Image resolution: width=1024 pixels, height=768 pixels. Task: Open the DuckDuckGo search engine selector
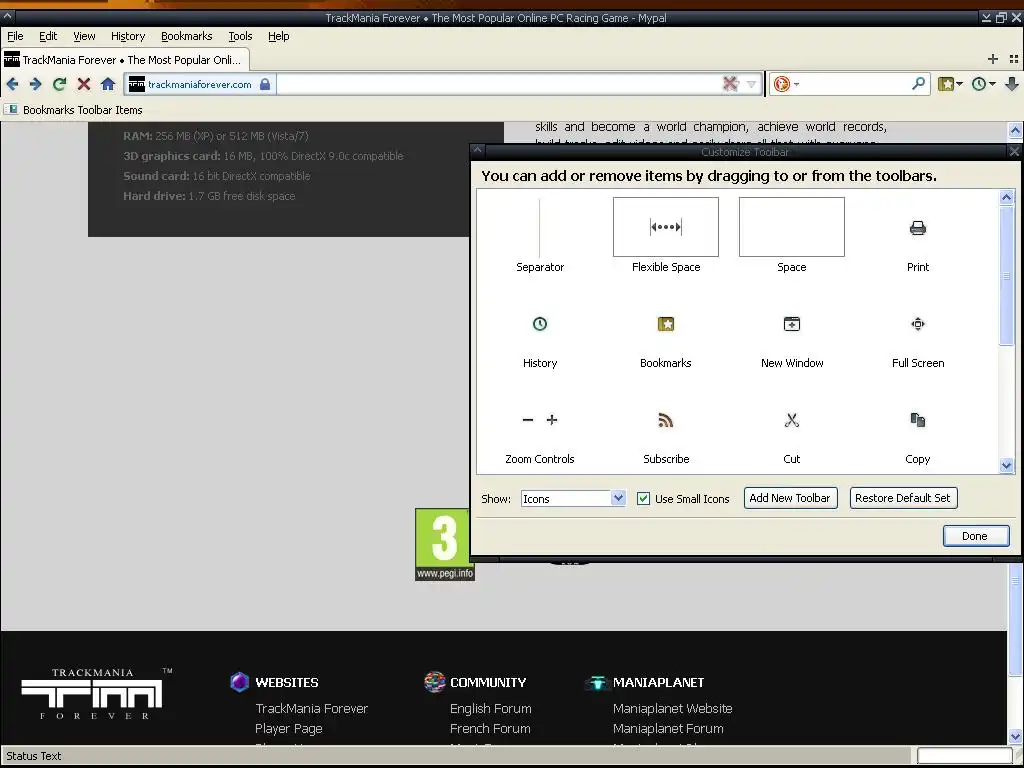(x=786, y=84)
